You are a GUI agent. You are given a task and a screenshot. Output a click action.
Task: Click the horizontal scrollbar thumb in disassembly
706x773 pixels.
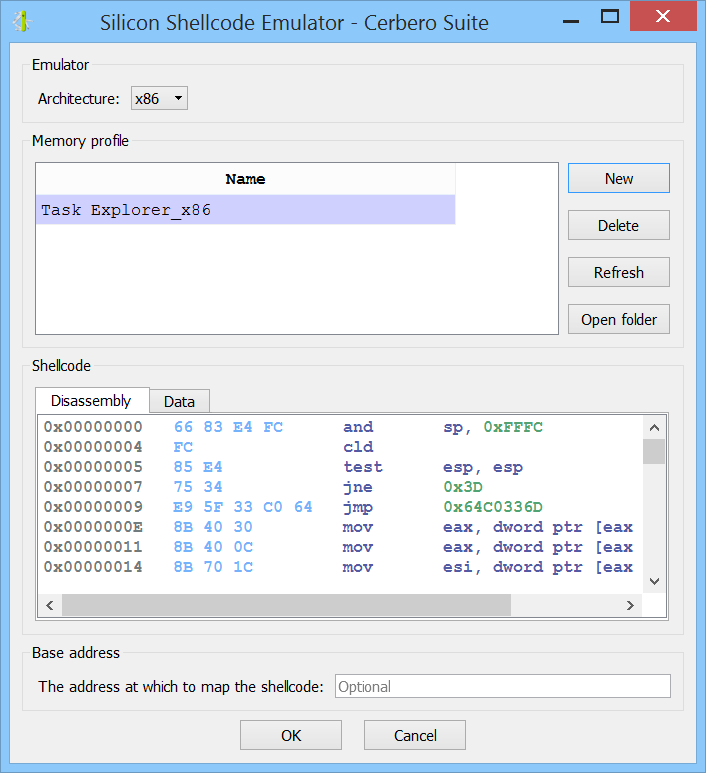[x=286, y=605]
